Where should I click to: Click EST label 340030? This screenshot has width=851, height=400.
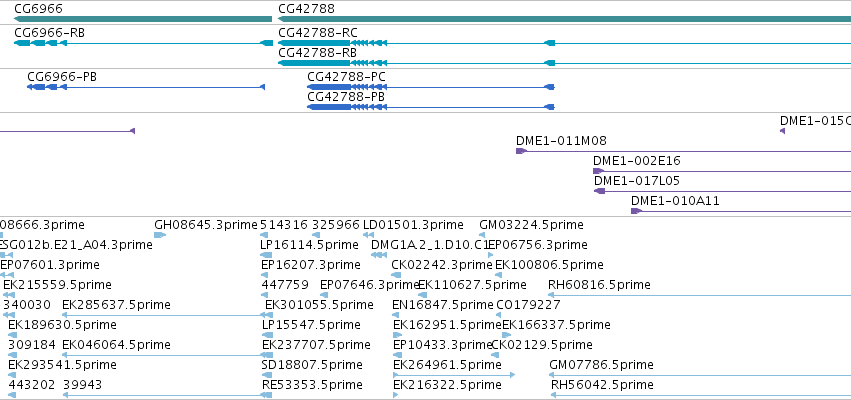[x=27, y=306]
